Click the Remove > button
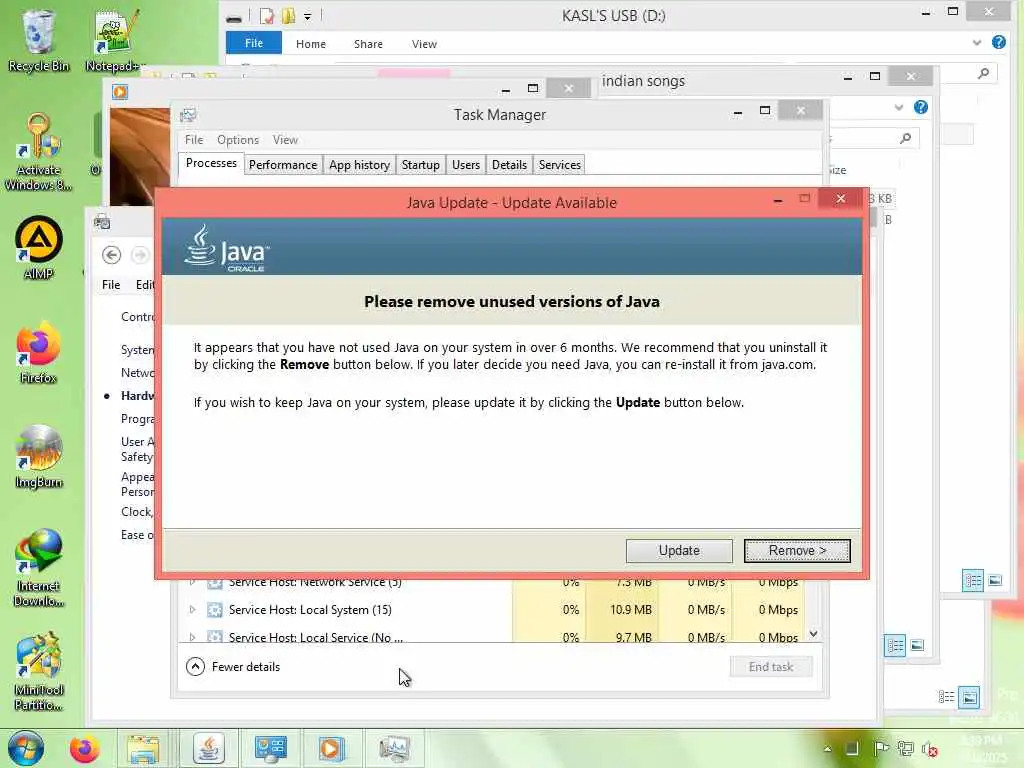Image resolution: width=1024 pixels, height=768 pixels. [x=797, y=551]
